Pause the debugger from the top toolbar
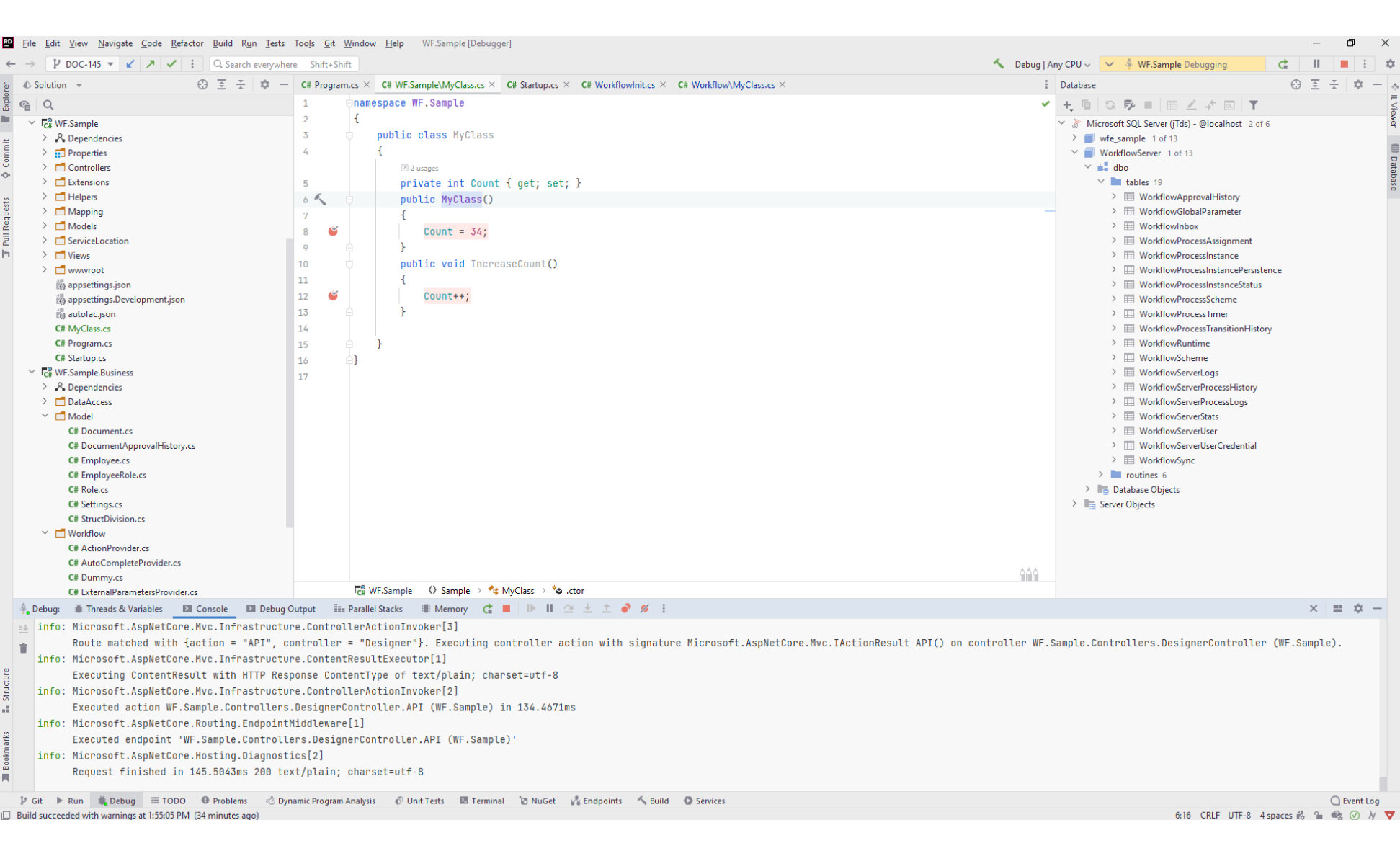This screenshot has width=1400, height=856. pyautogui.click(x=1316, y=64)
